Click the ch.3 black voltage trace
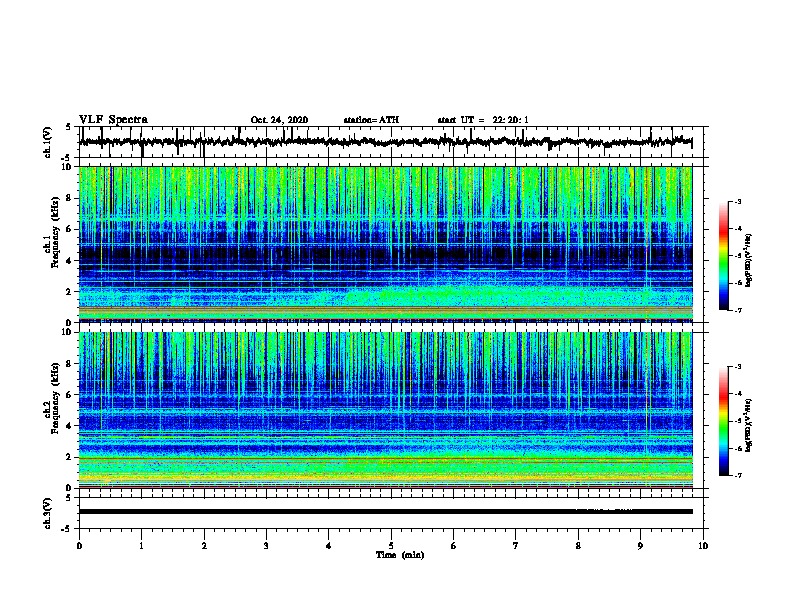792x612 pixels. click(385, 512)
